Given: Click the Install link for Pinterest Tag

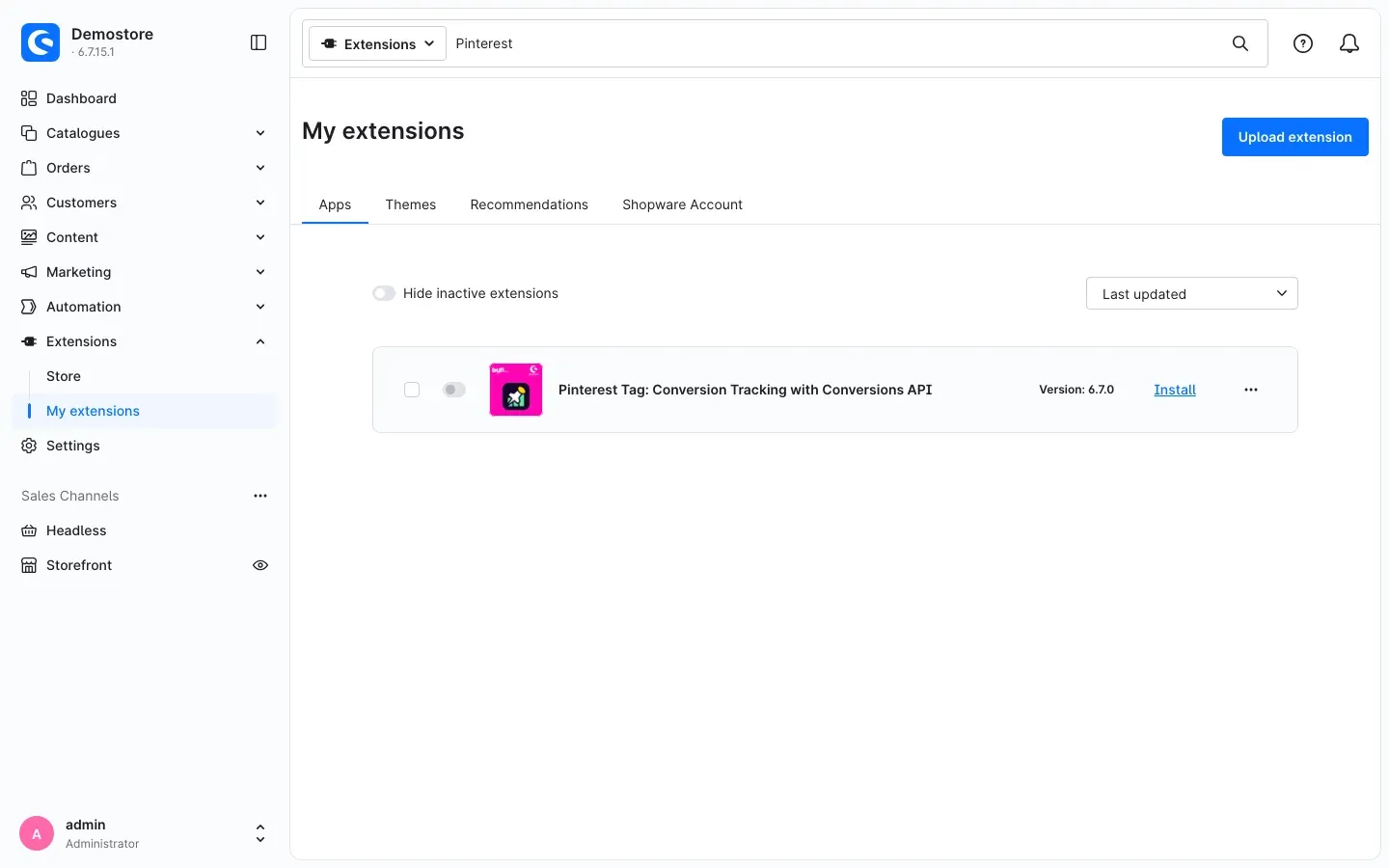Looking at the screenshot, I should (x=1175, y=390).
